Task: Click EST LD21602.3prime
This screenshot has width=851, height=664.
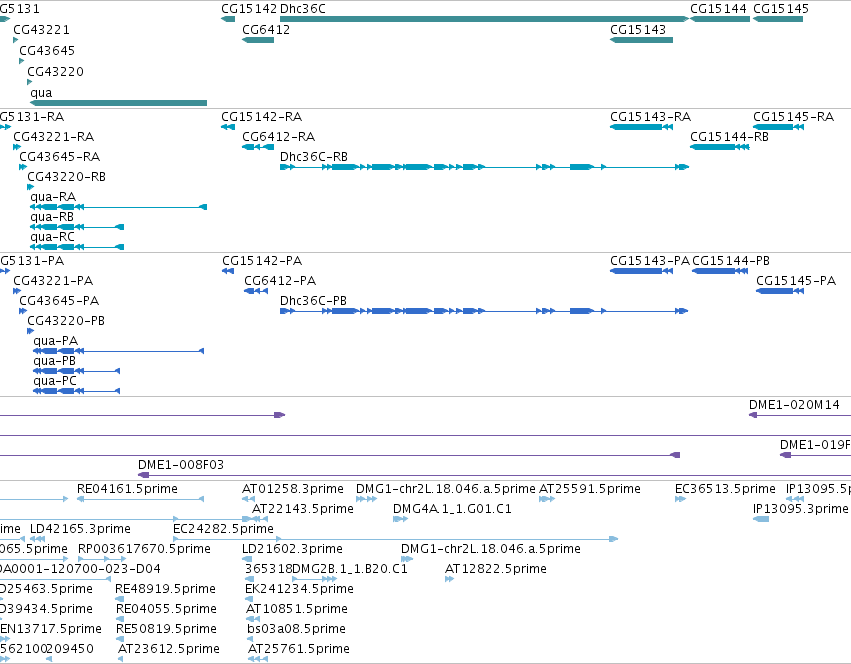Action: [292, 549]
